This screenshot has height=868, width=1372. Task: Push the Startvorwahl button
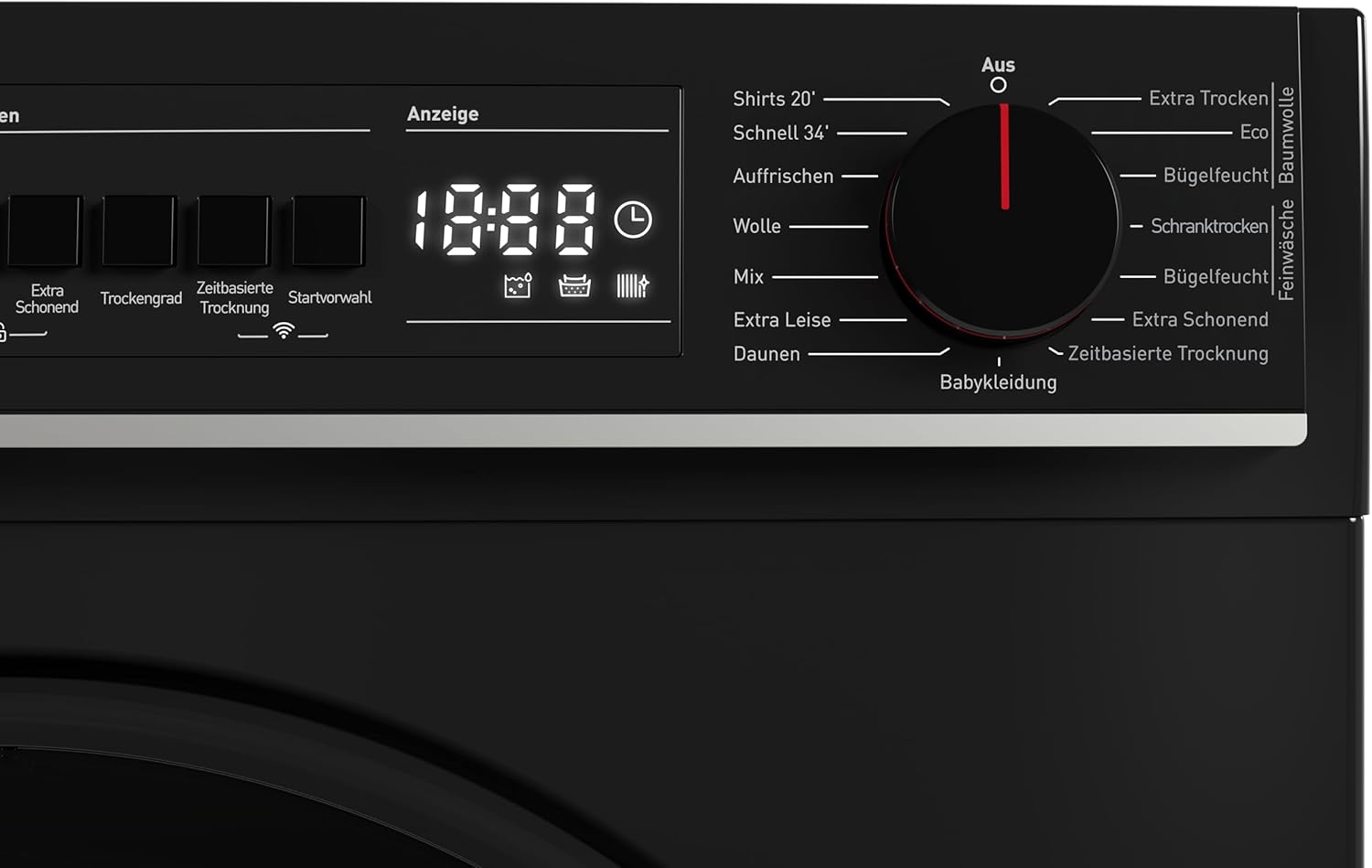(328, 230)
